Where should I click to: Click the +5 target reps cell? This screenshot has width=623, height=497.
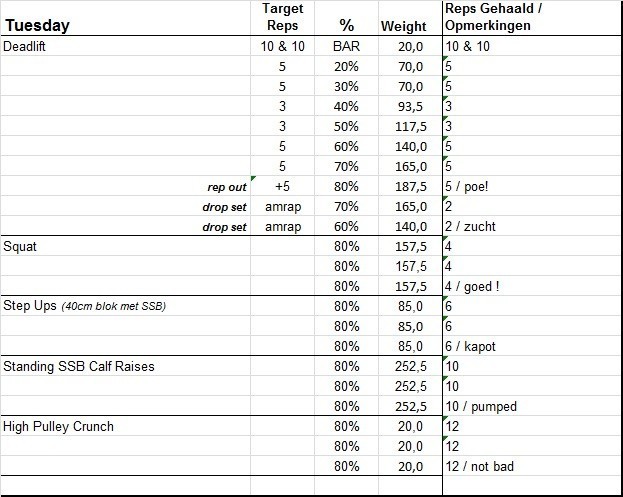tap(282, 186)
